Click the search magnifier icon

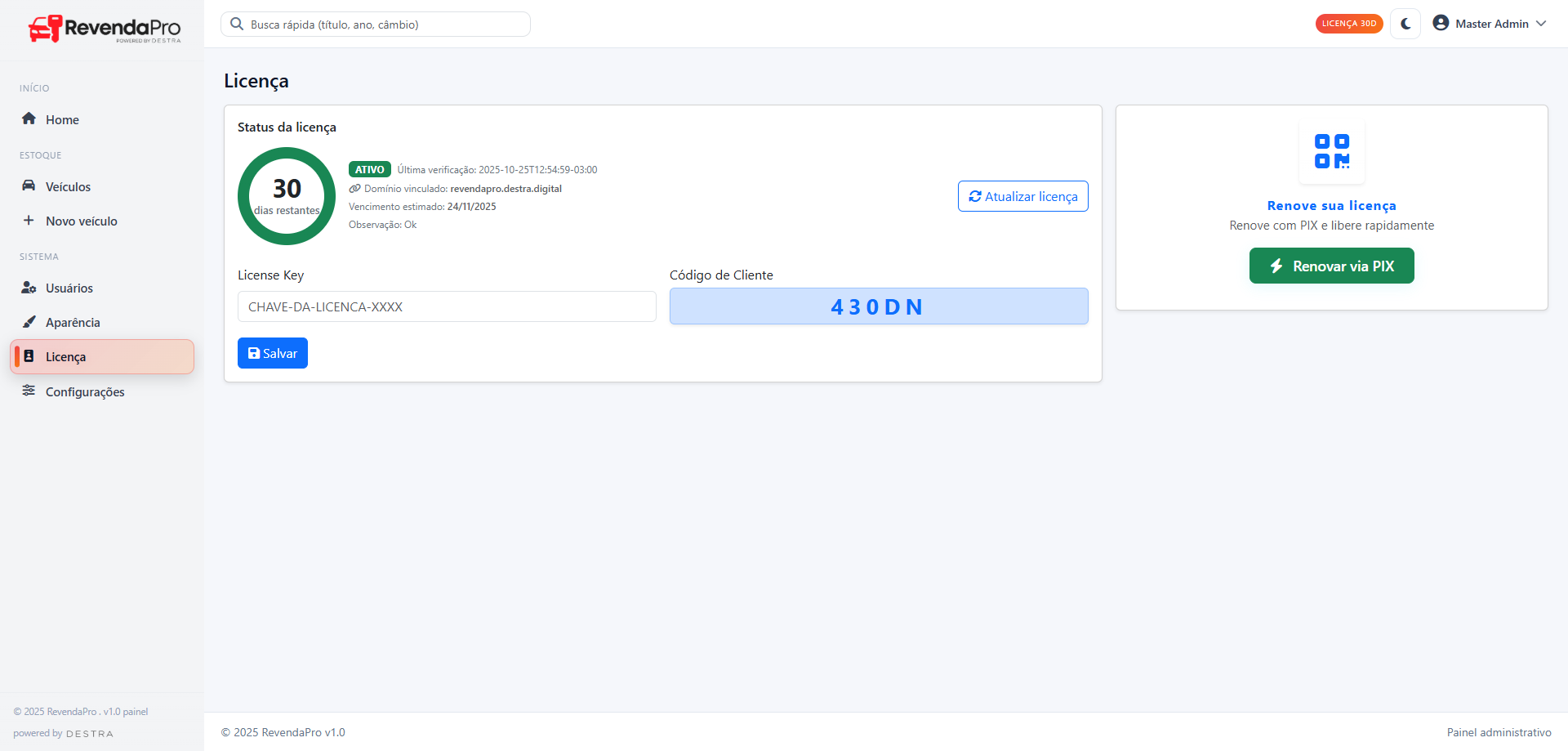(237, 25)
